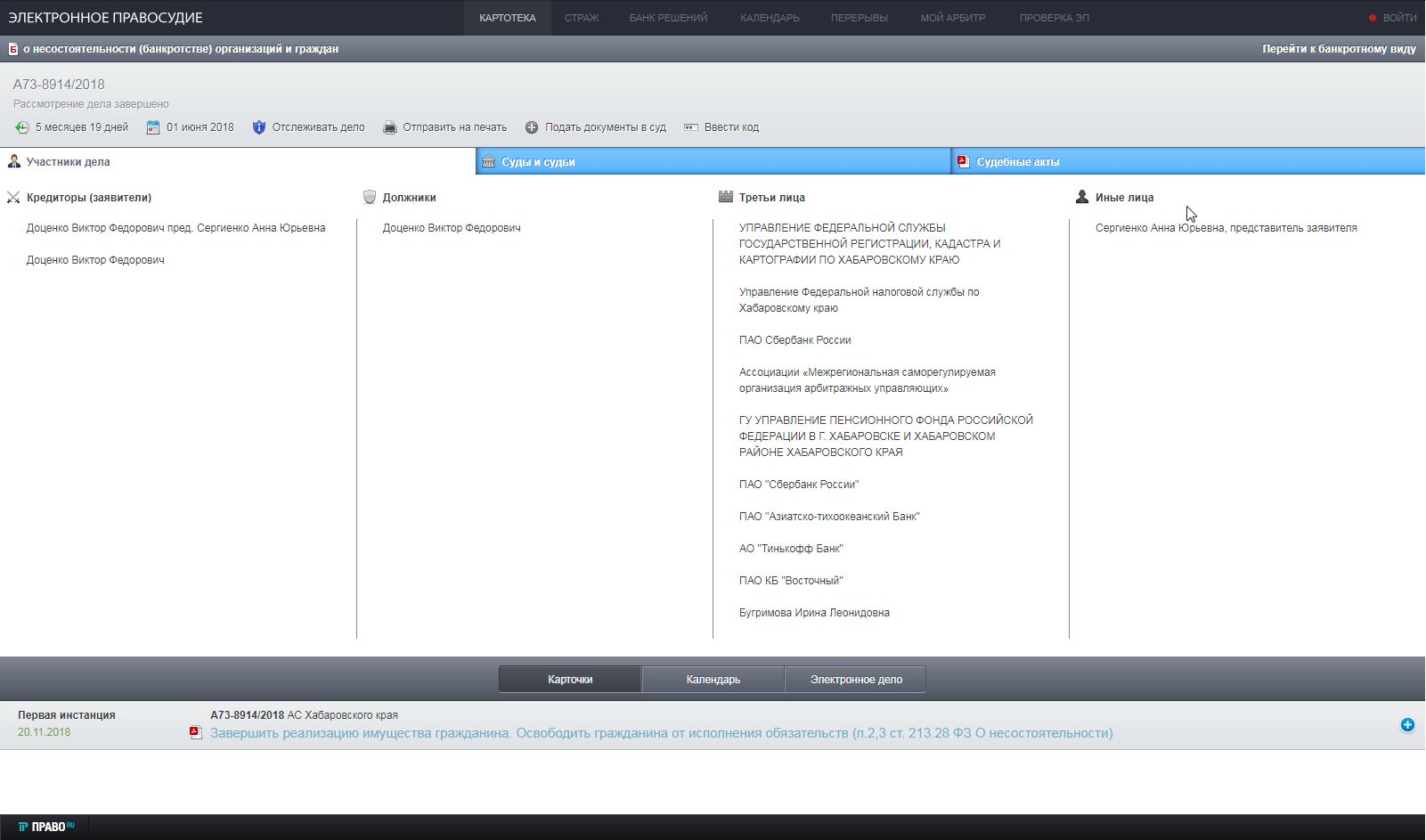
Task: Switch to the Календарь view button
Action: pos(713,680)
